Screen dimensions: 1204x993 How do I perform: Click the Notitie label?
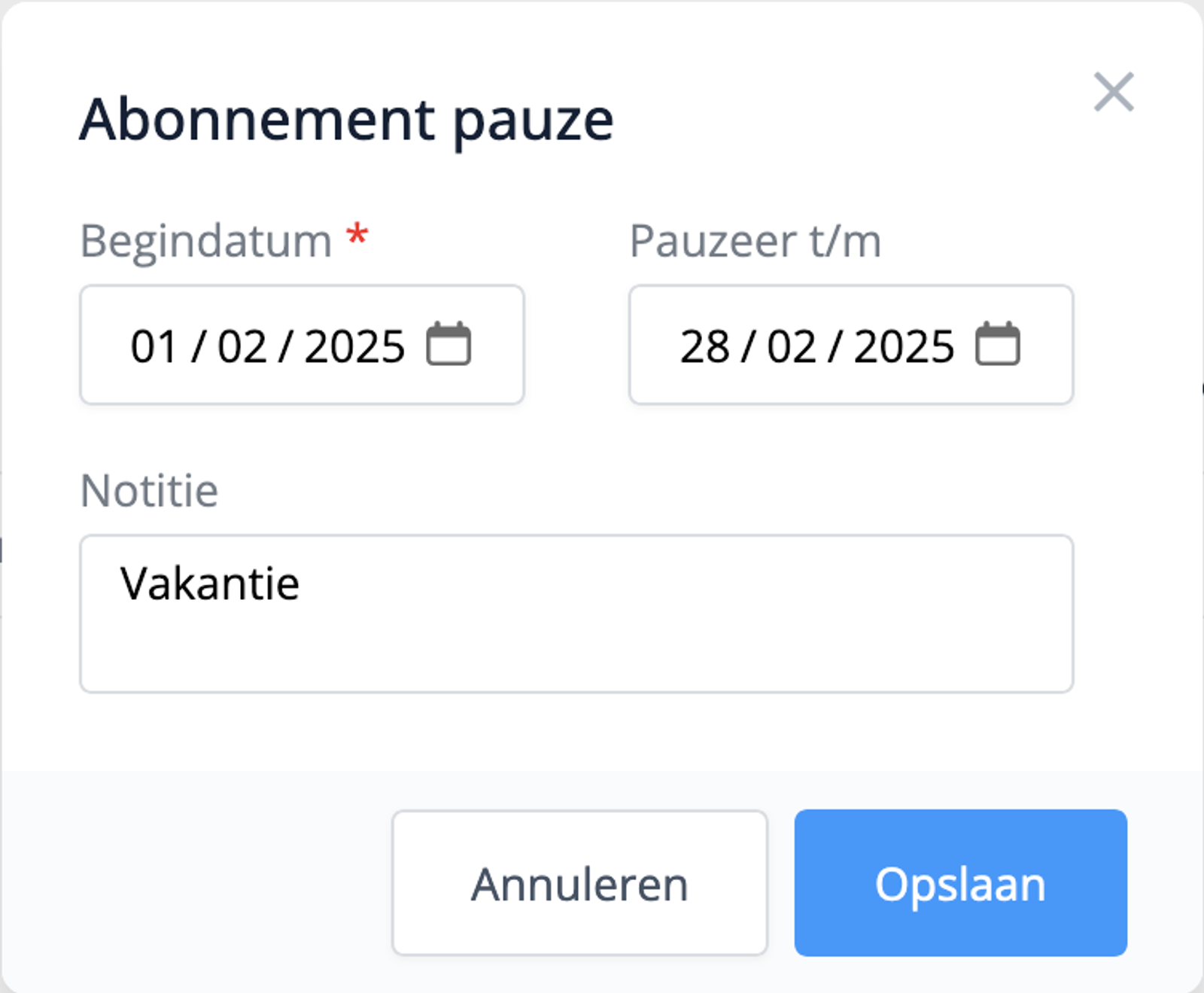click(148, 490)
